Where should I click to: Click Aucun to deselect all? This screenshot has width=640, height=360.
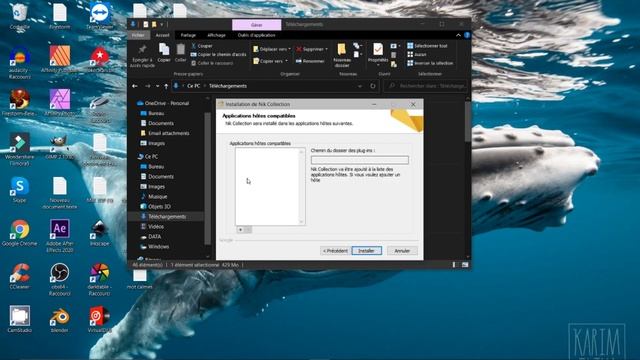pos(417,54)
